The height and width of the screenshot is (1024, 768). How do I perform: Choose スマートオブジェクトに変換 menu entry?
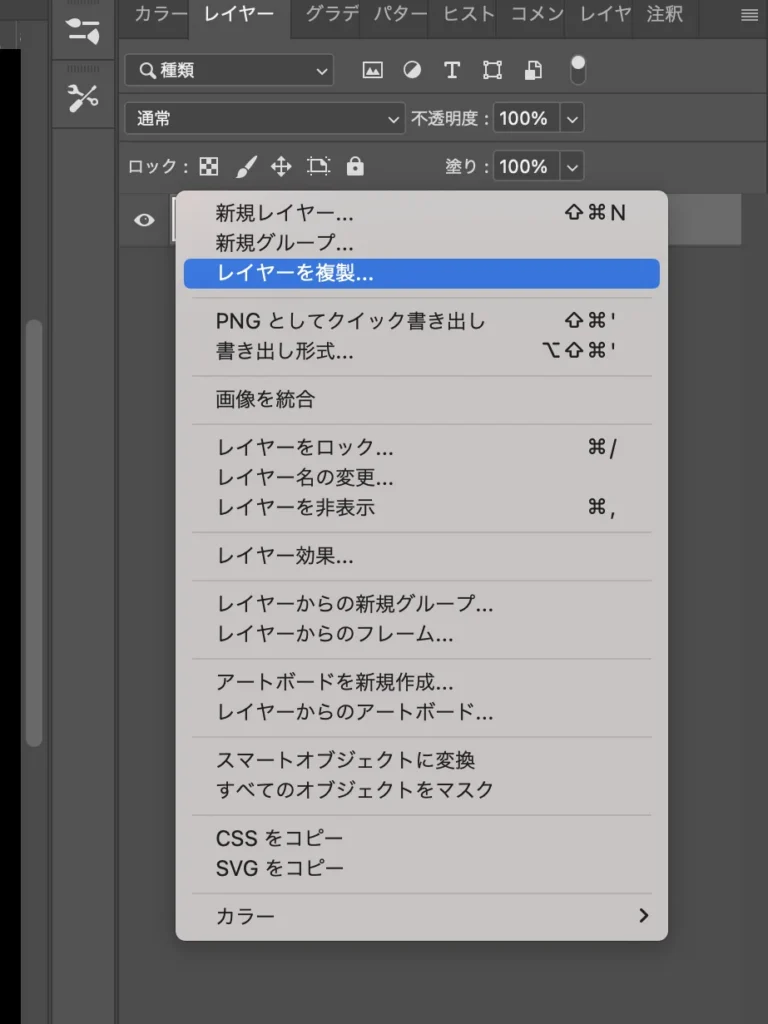(346, 761)
